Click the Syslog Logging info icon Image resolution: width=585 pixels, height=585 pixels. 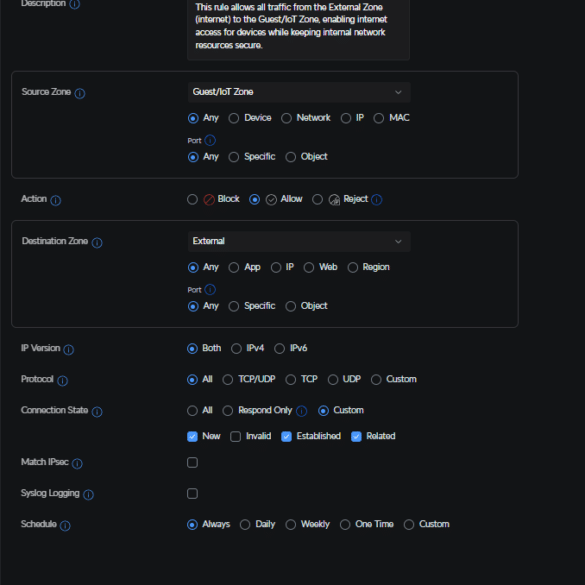point(88,494)
